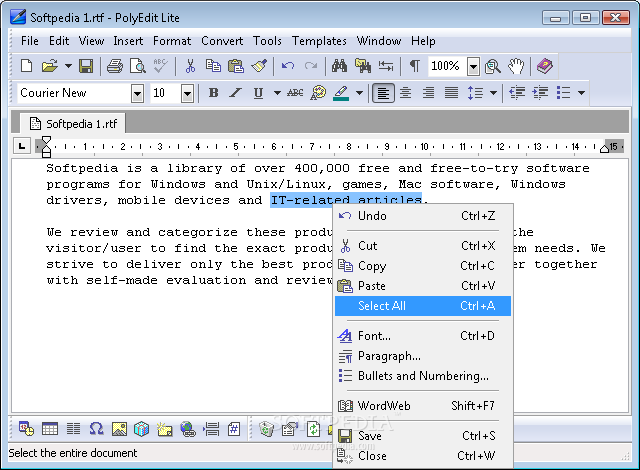Select the hand pan tool
640x470 pixels.
[x=516, y=66]
